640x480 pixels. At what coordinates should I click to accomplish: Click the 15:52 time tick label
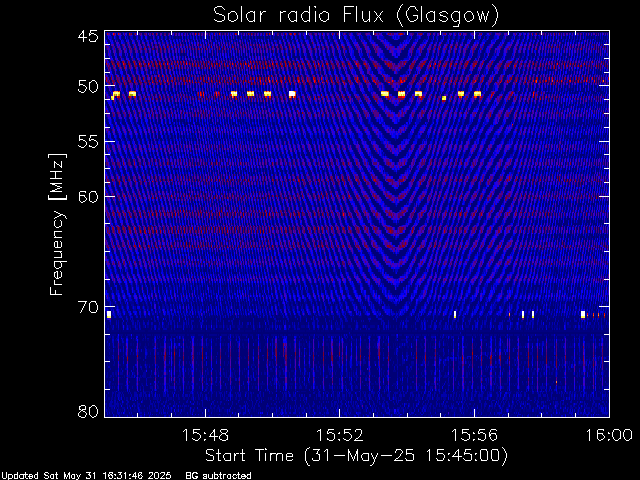click(x=340, y=435)
